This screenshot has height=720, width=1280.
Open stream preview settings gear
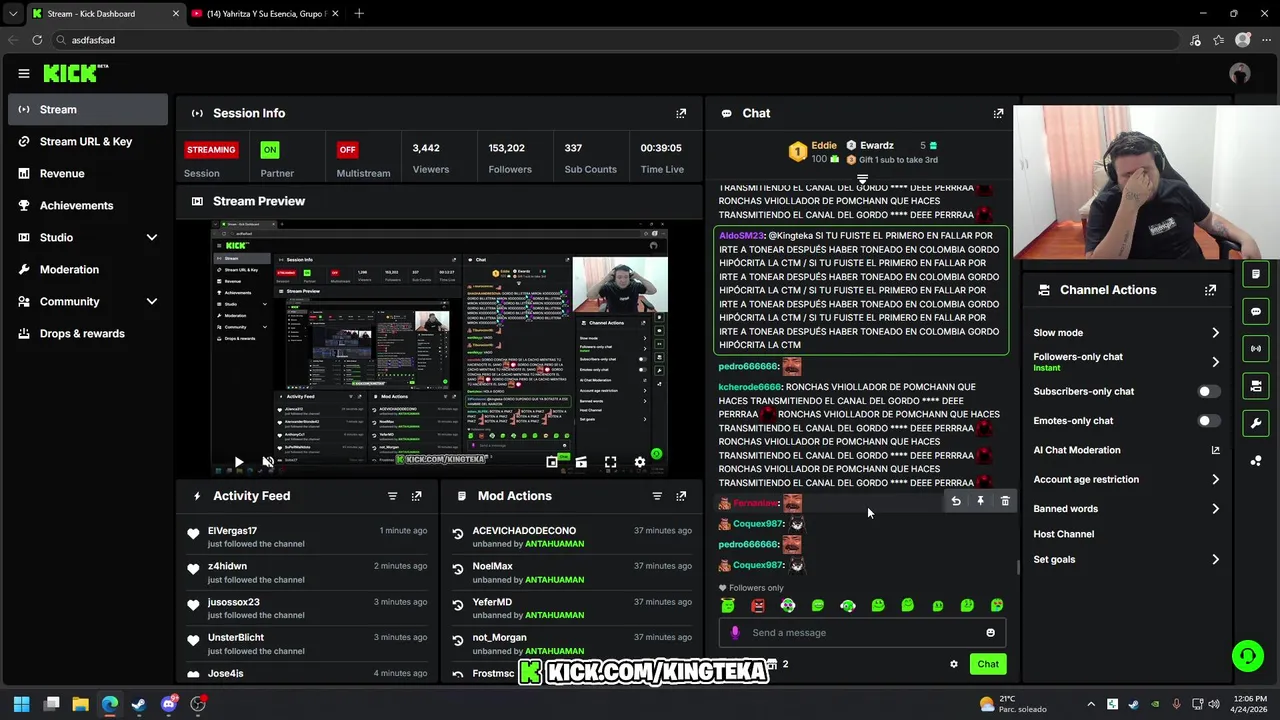click(640, 462)
